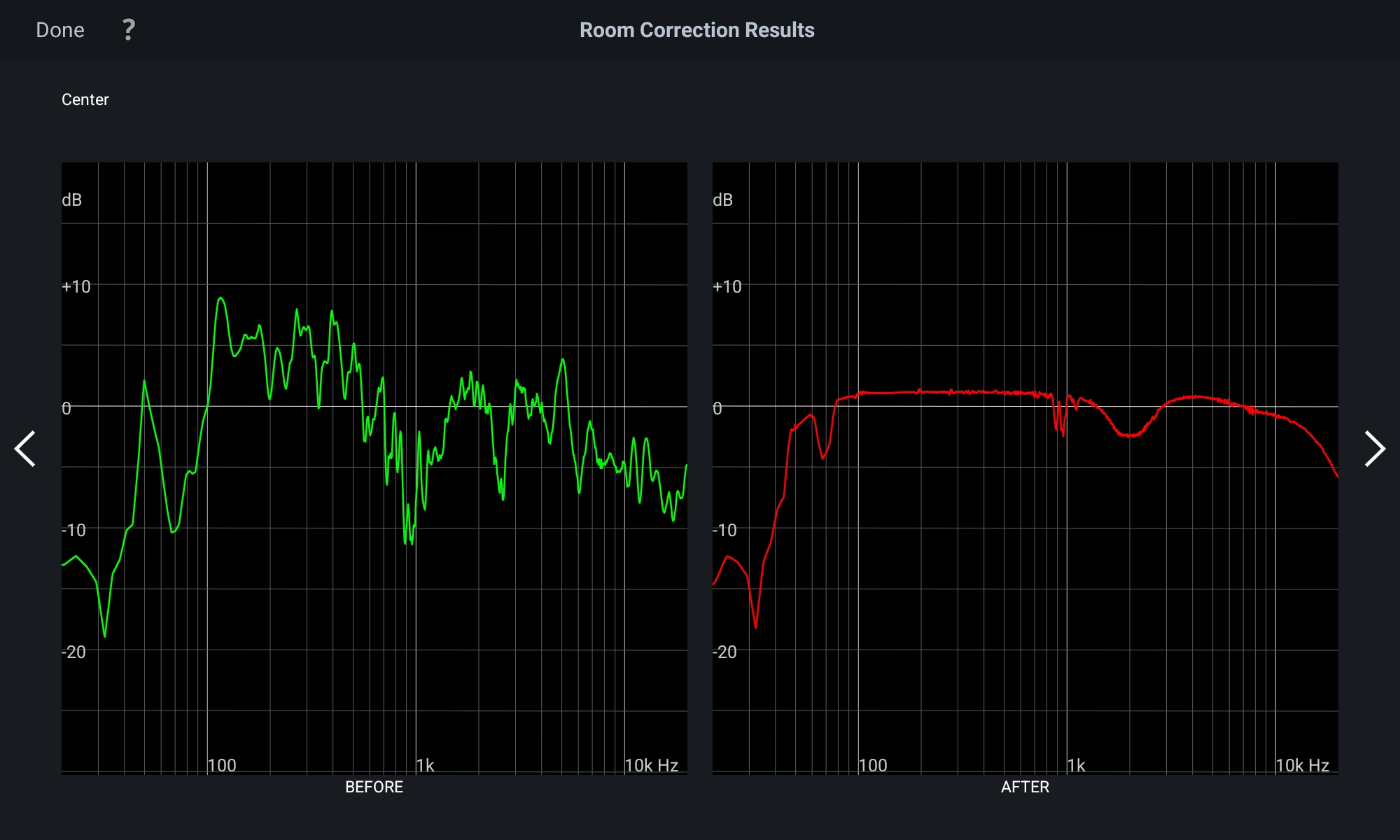Click the -10 dB label on BEFORE graph
The height and width of the screenshot is (840, 1400).
click(73, 530)
